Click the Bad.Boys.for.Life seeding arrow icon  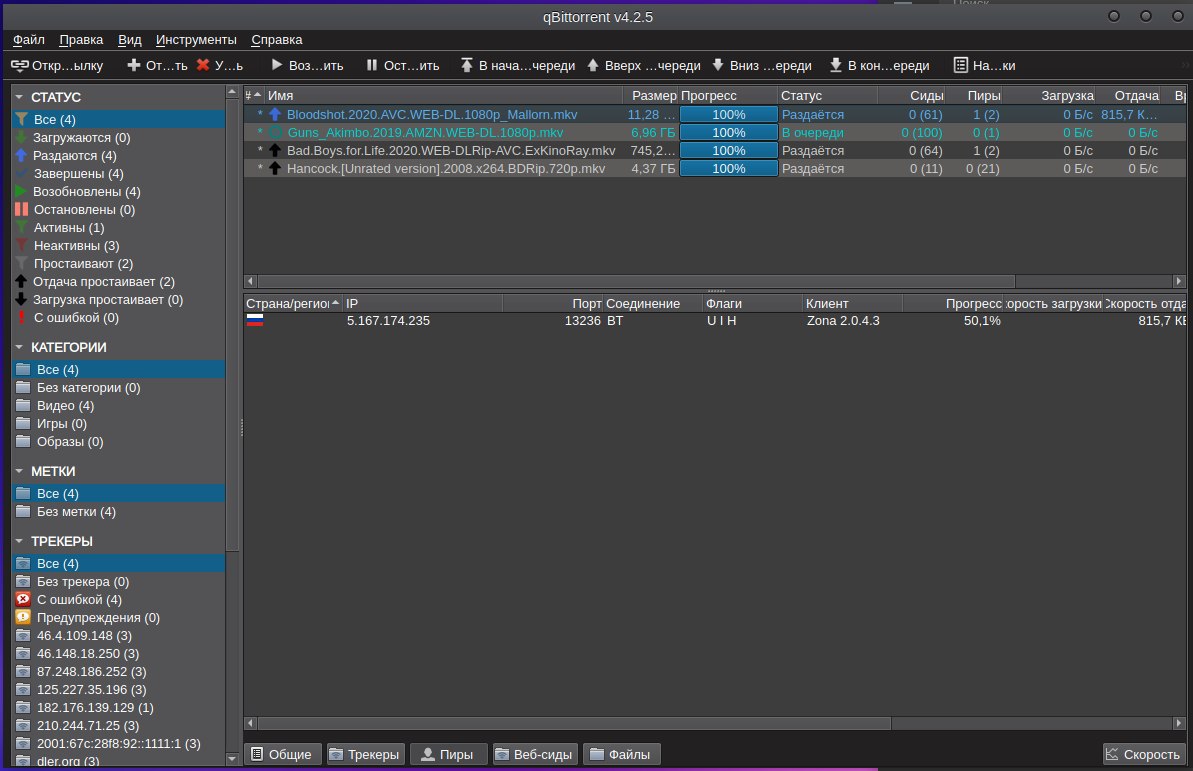[275, 151]
